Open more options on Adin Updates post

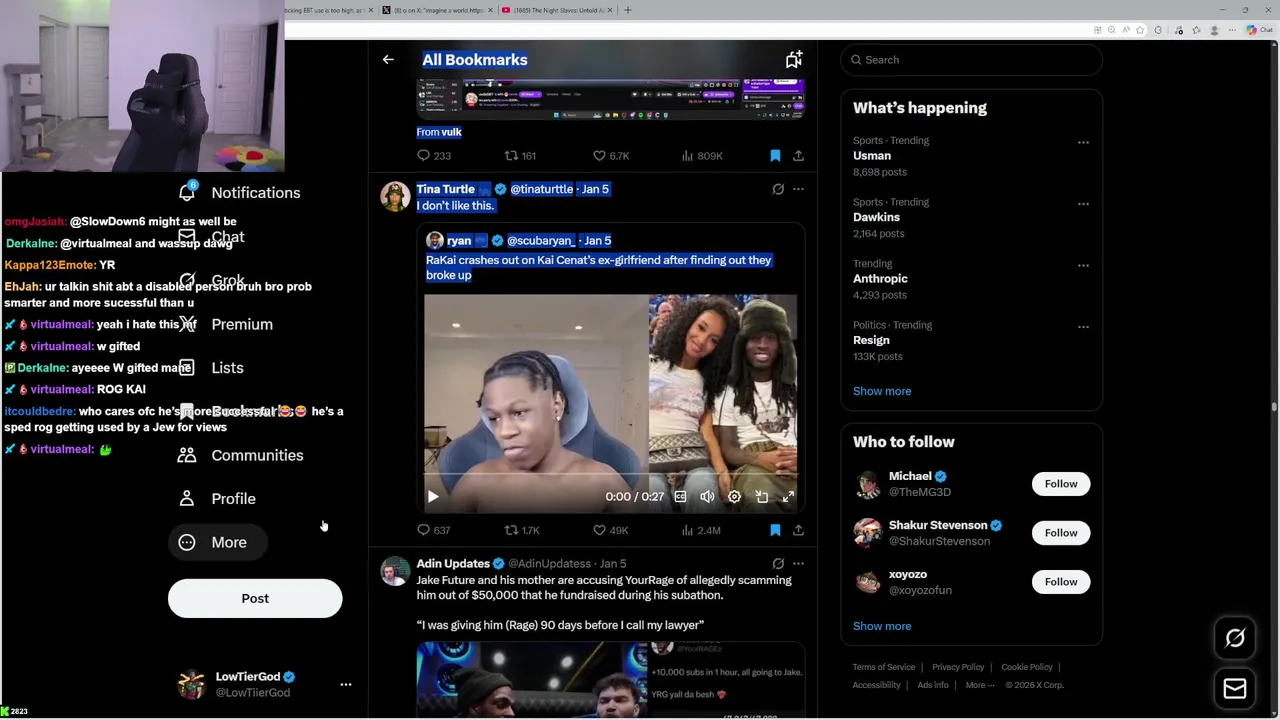pos(798,564)
